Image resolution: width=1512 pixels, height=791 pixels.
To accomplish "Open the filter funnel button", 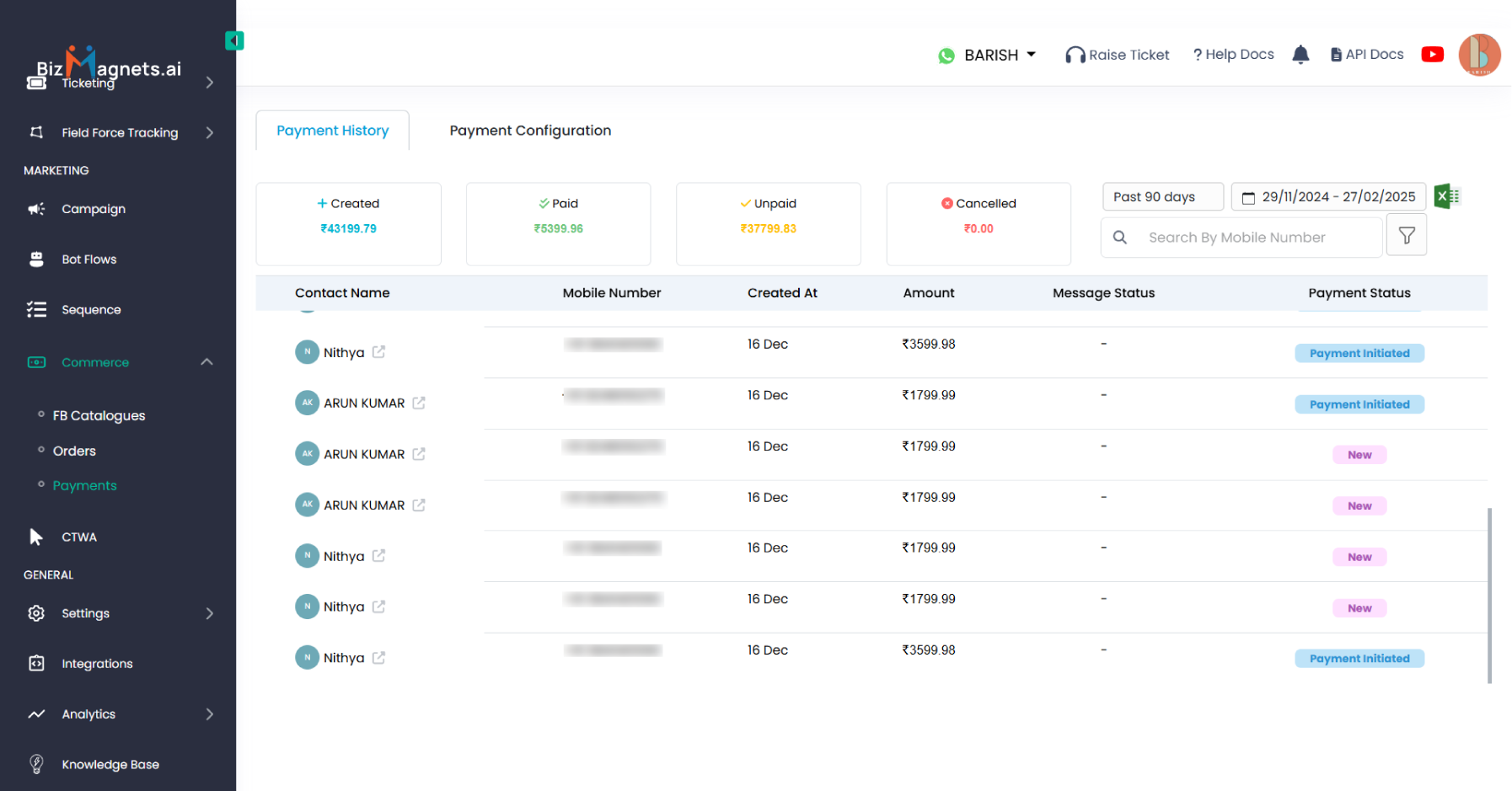I will click(x=1406, y=236).
